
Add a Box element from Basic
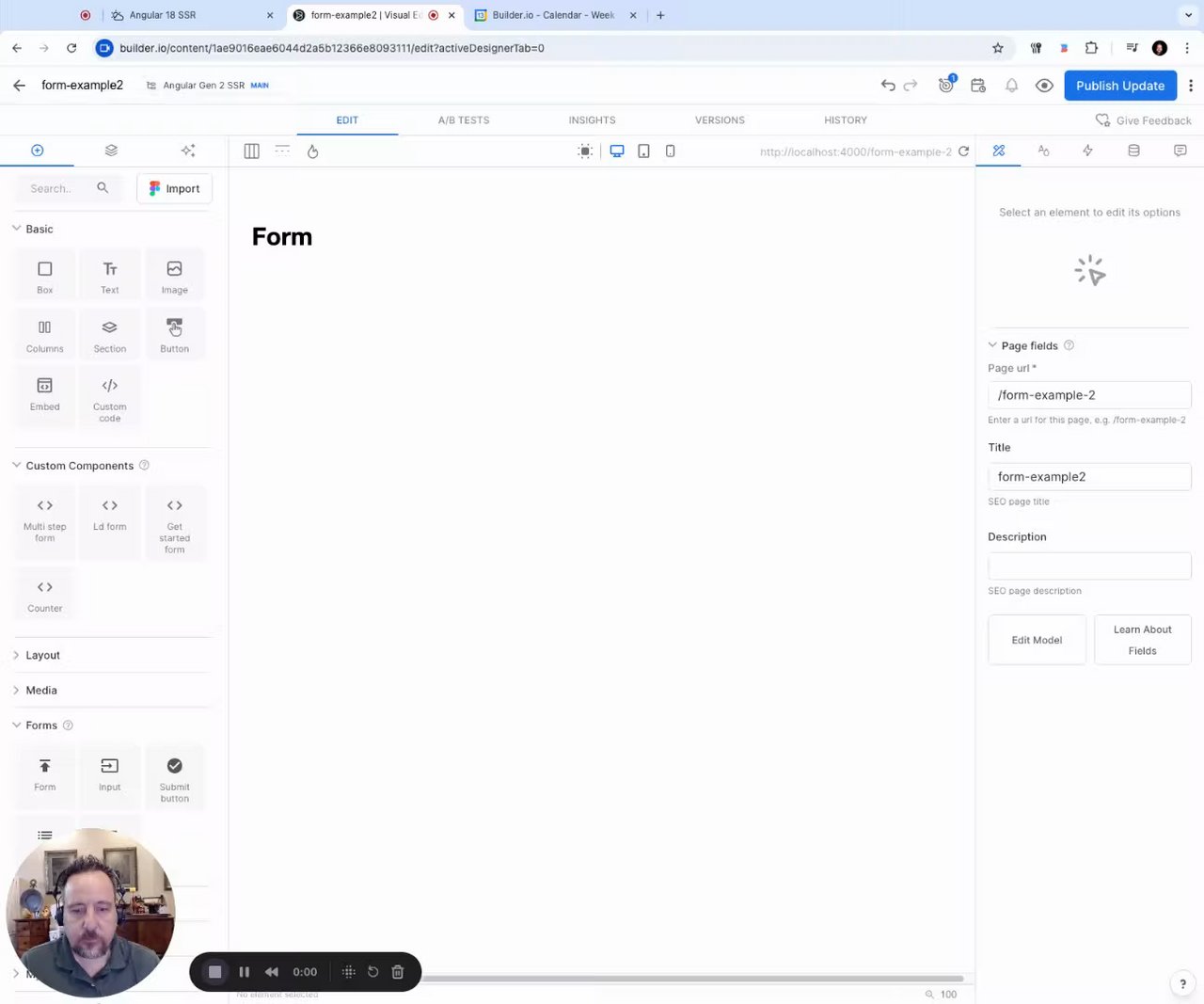click(x=45, y=276)
